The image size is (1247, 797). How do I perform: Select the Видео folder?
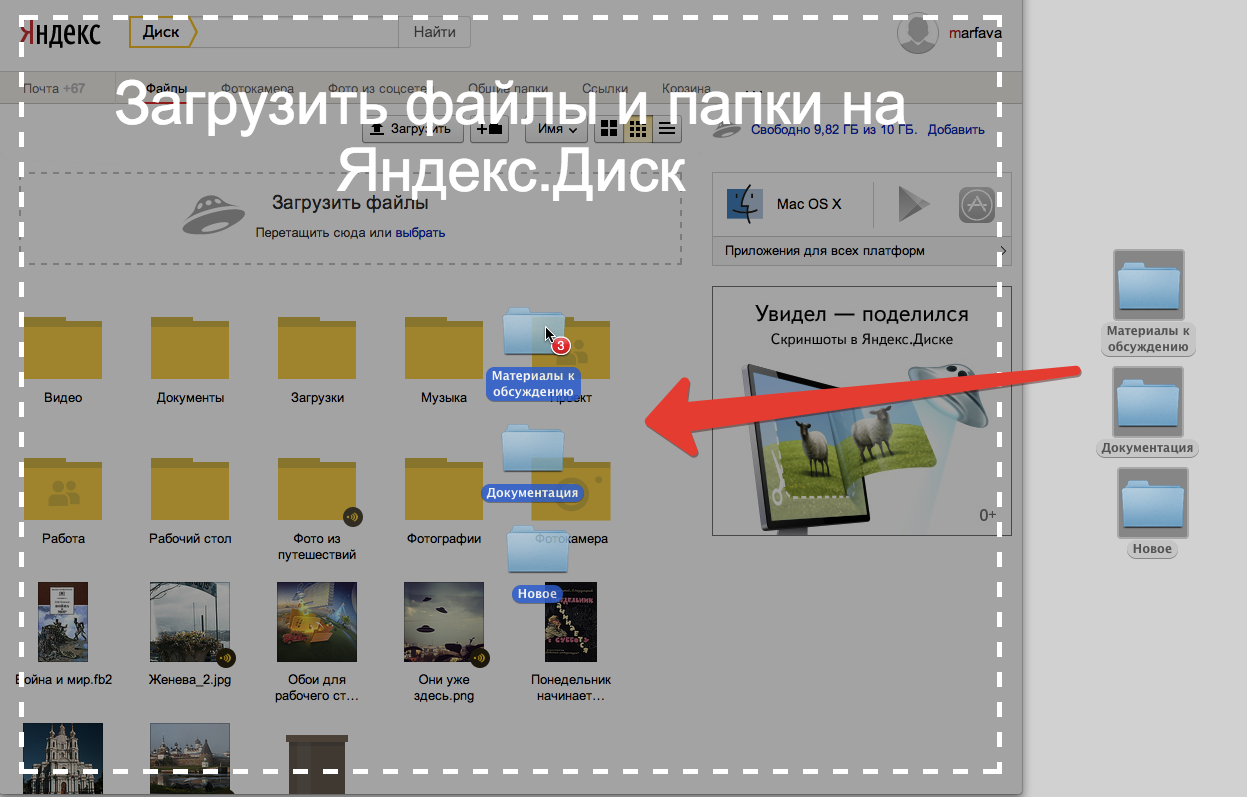coord(63,347)
